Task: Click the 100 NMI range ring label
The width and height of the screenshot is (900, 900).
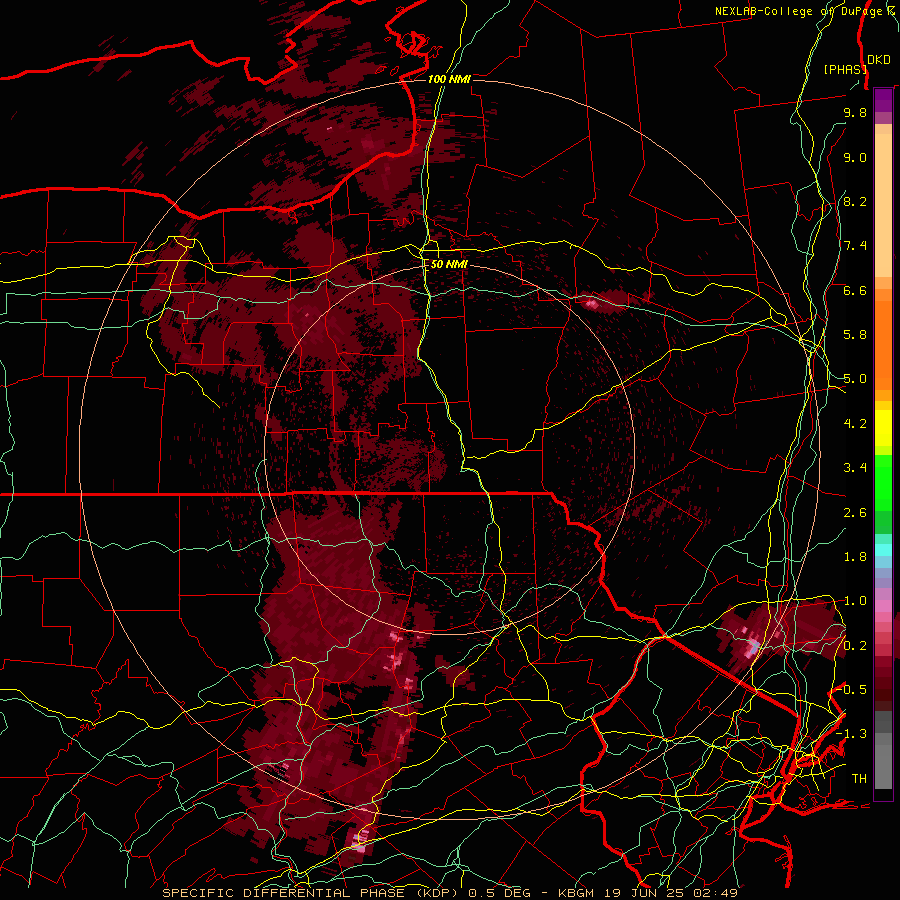Action: [449, 79]
